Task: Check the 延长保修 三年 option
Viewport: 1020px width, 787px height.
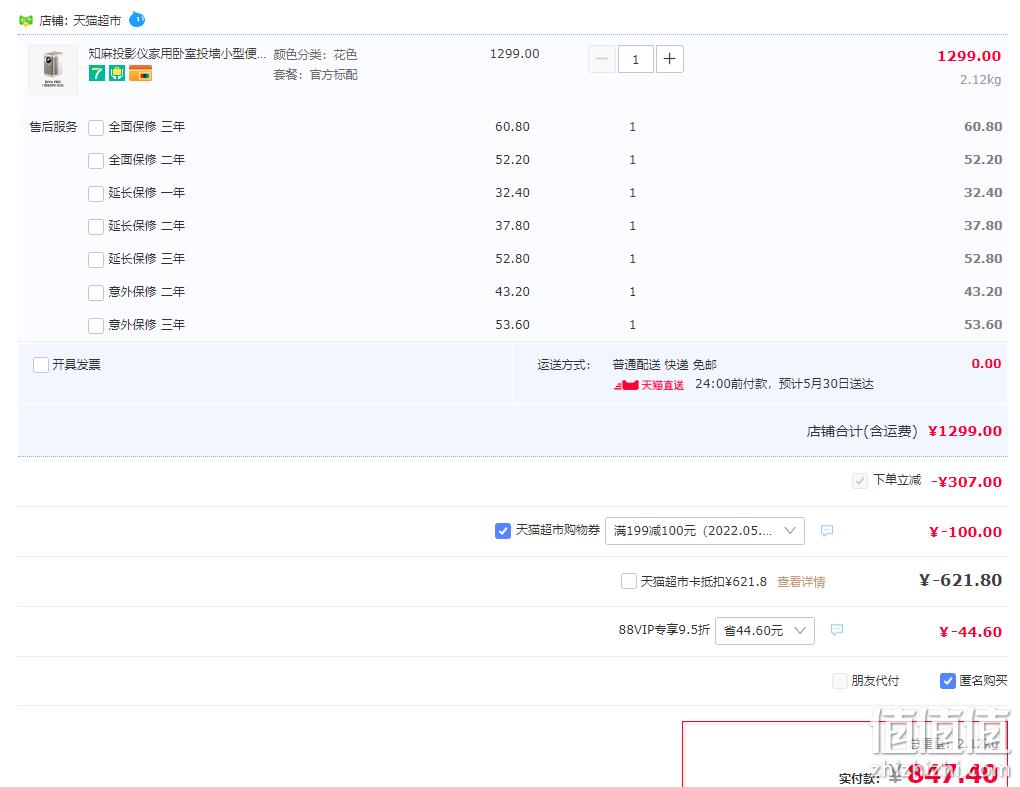Action: point(96,260)
